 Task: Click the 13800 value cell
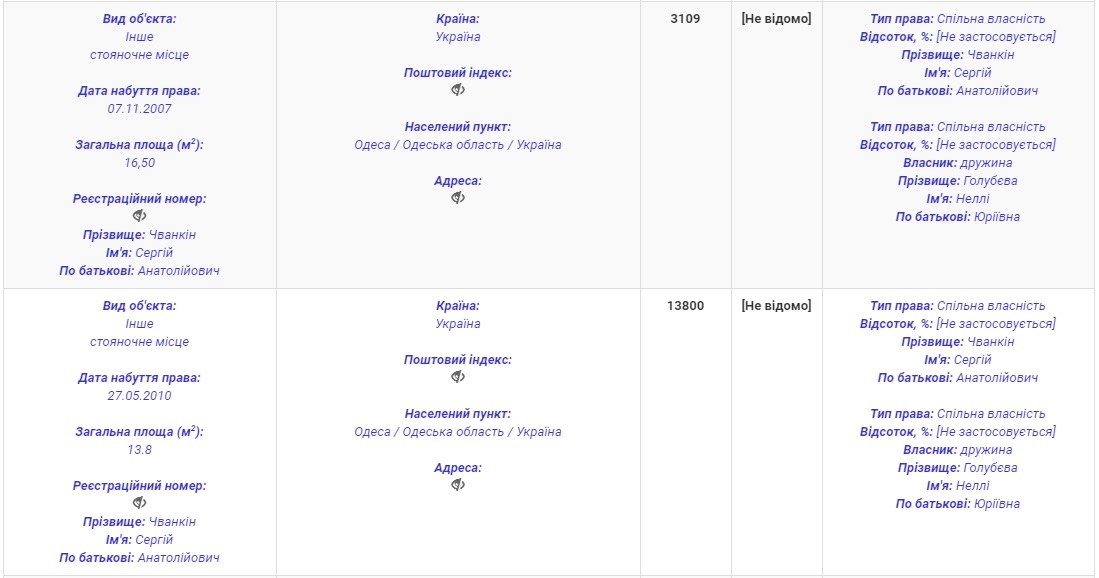point(685,306)
